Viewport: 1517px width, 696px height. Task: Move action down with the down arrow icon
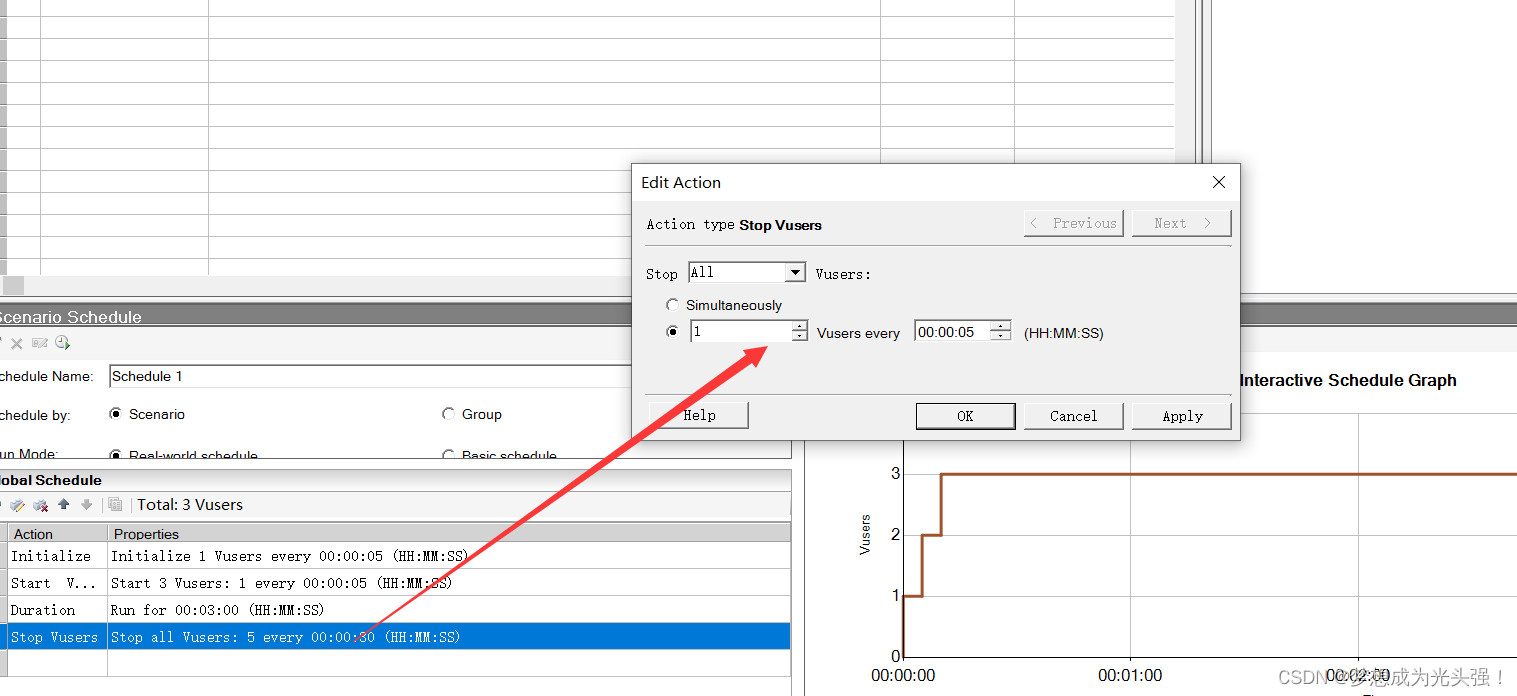[x=86, y=505]
